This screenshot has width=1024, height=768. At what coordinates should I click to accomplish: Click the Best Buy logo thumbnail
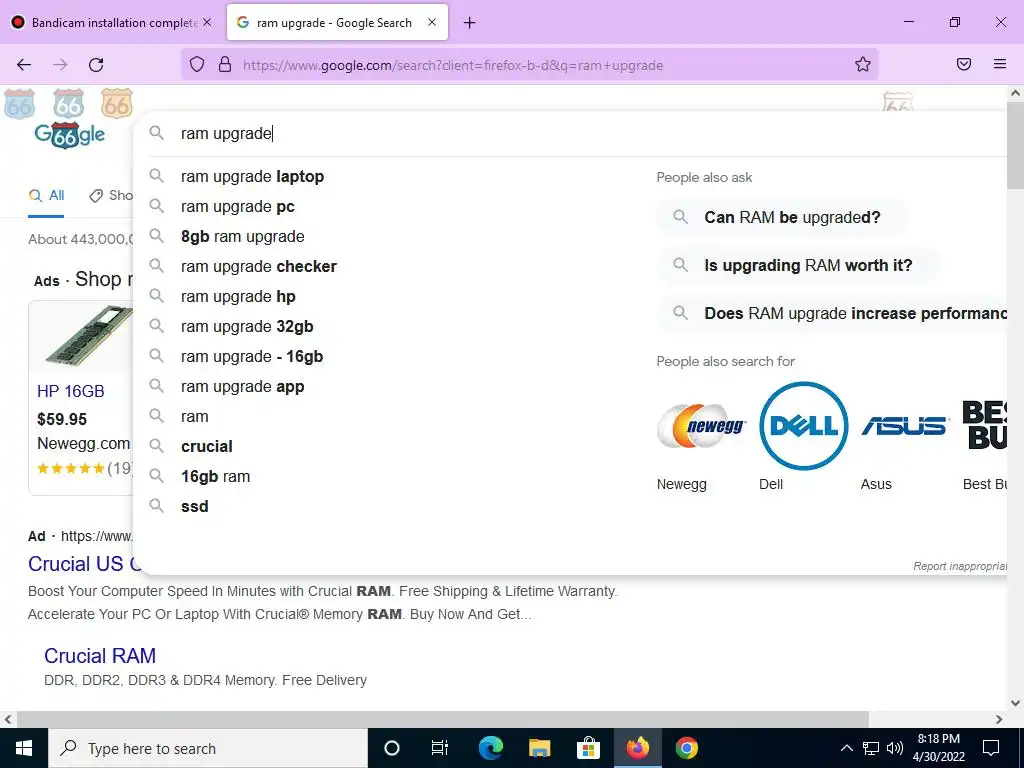tap(985, 426)
